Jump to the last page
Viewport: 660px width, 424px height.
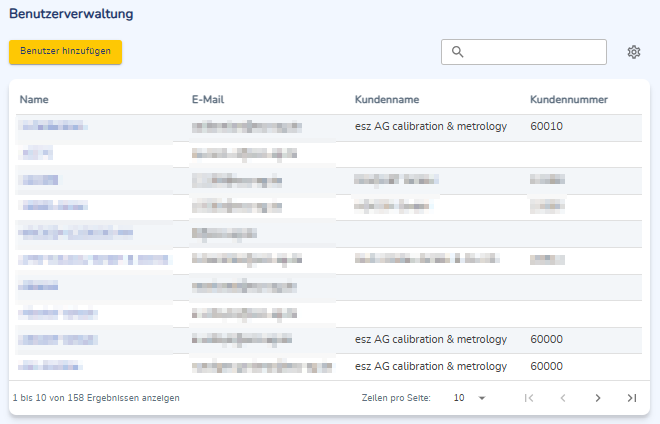(x=632, y=398)
